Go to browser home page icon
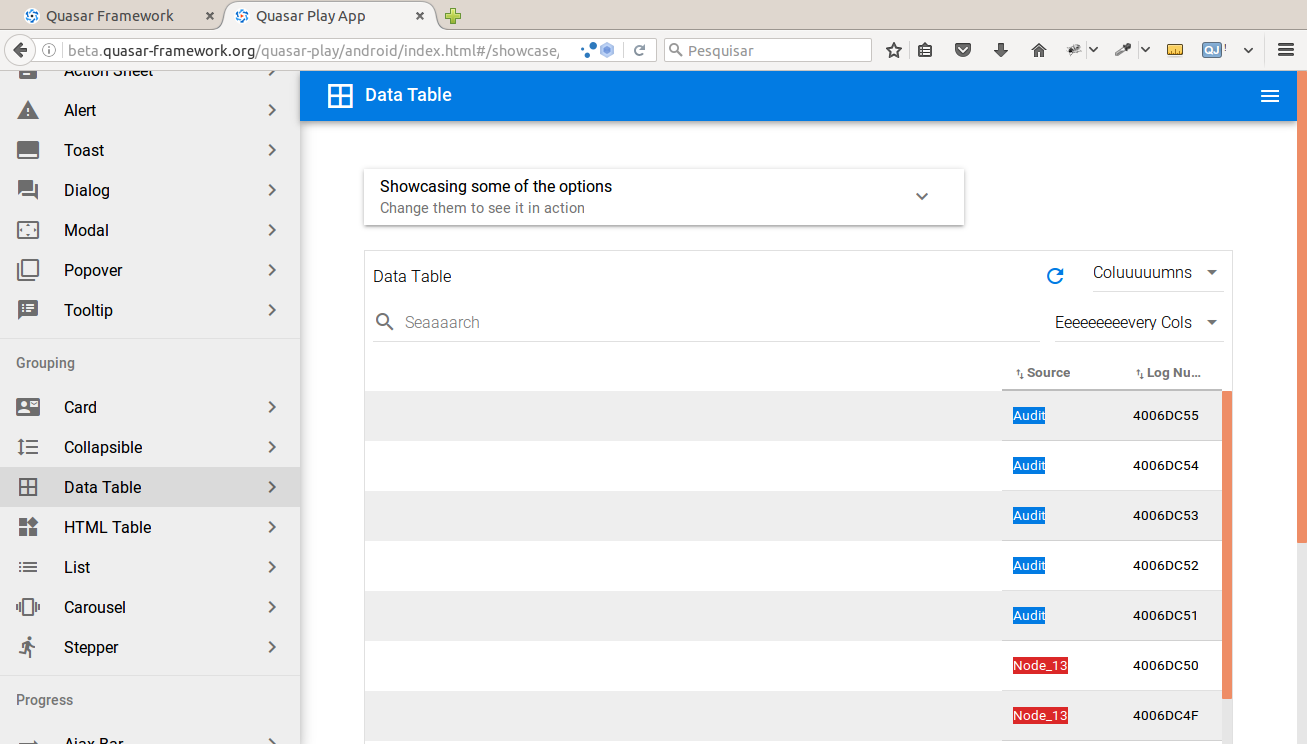The height and width of the screenshot is (744, 1307). 1039,50
